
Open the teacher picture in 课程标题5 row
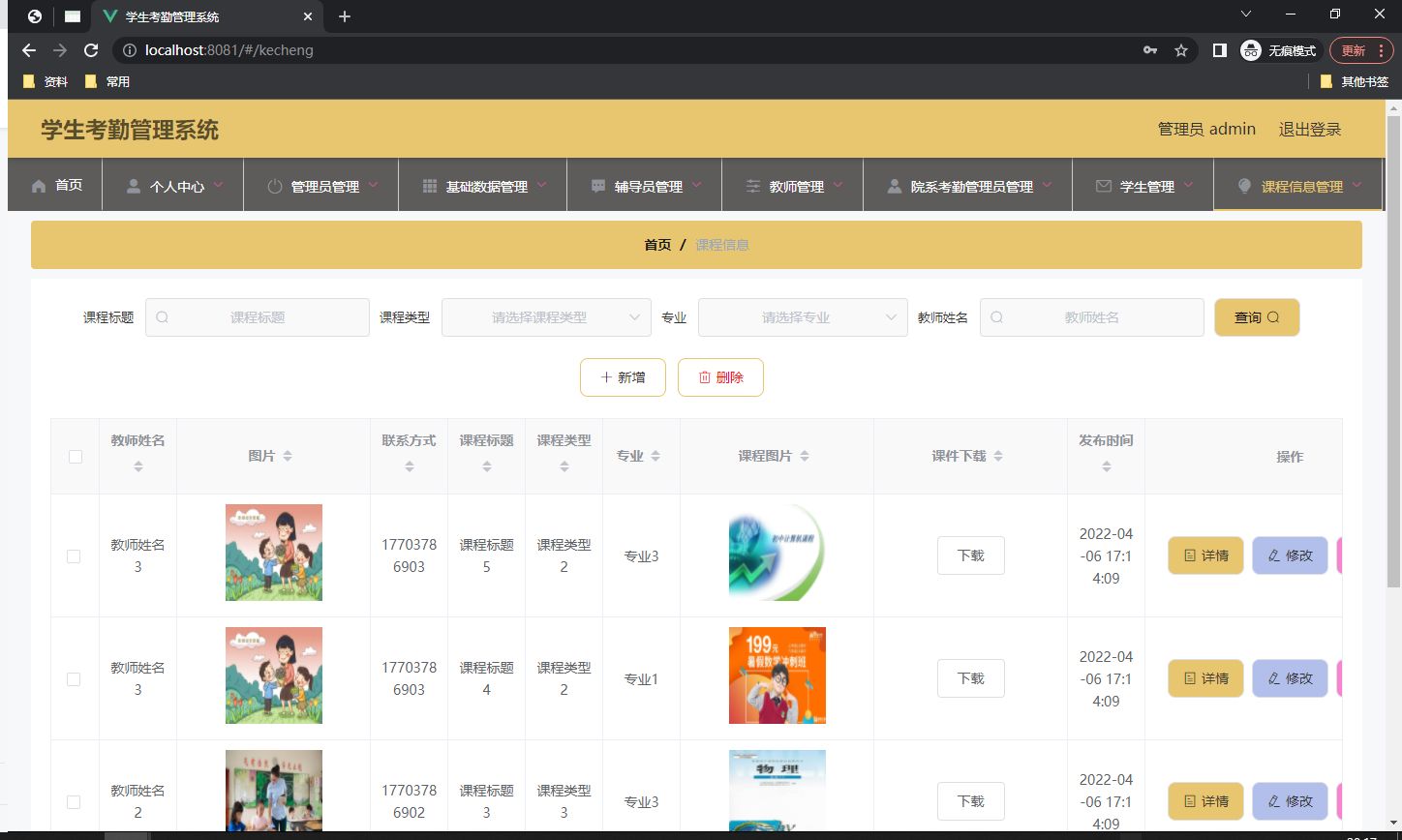274,553
